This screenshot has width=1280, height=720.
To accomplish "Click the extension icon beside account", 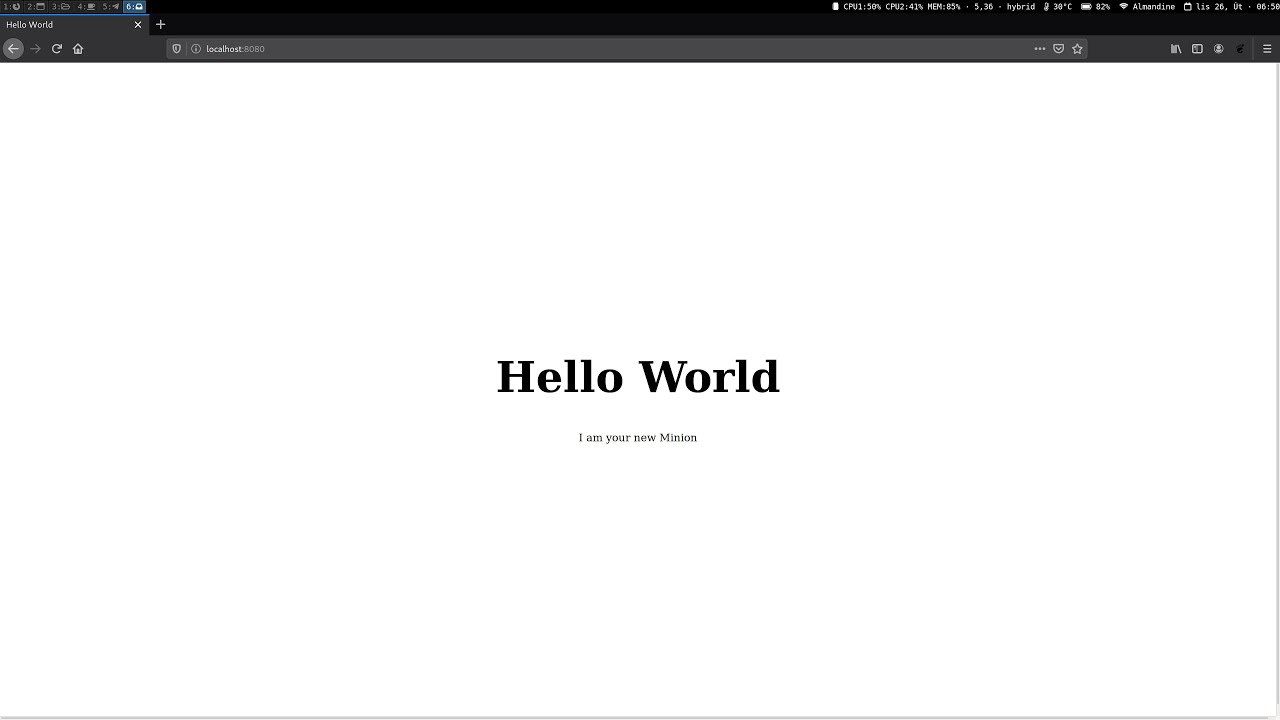I will tap(1240, 48).
